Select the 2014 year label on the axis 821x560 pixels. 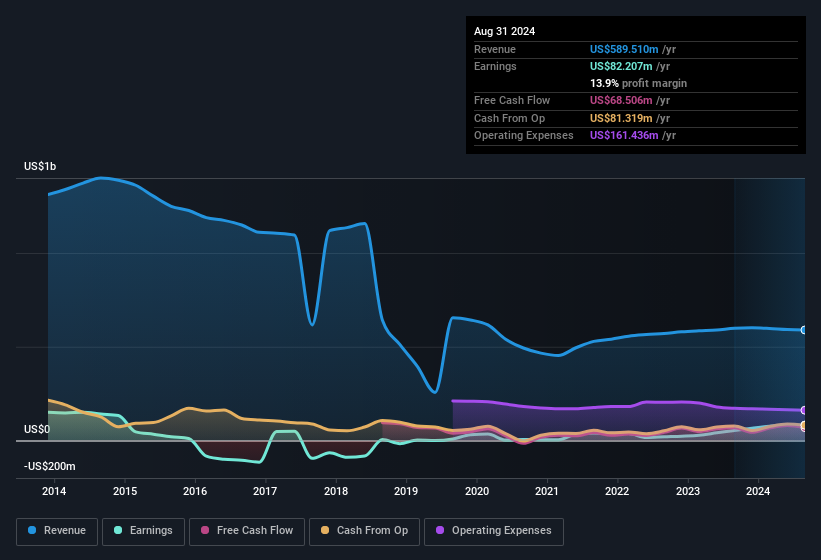[x=54, y=491]
